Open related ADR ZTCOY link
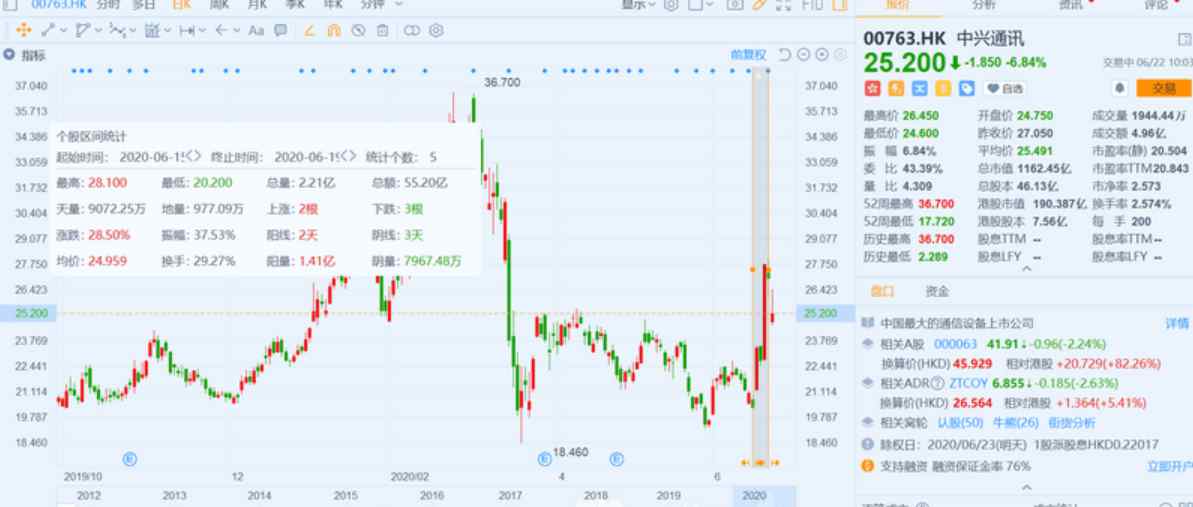Screen dimensions: 1193x507 pyautogui.click(x=971, y=383)
